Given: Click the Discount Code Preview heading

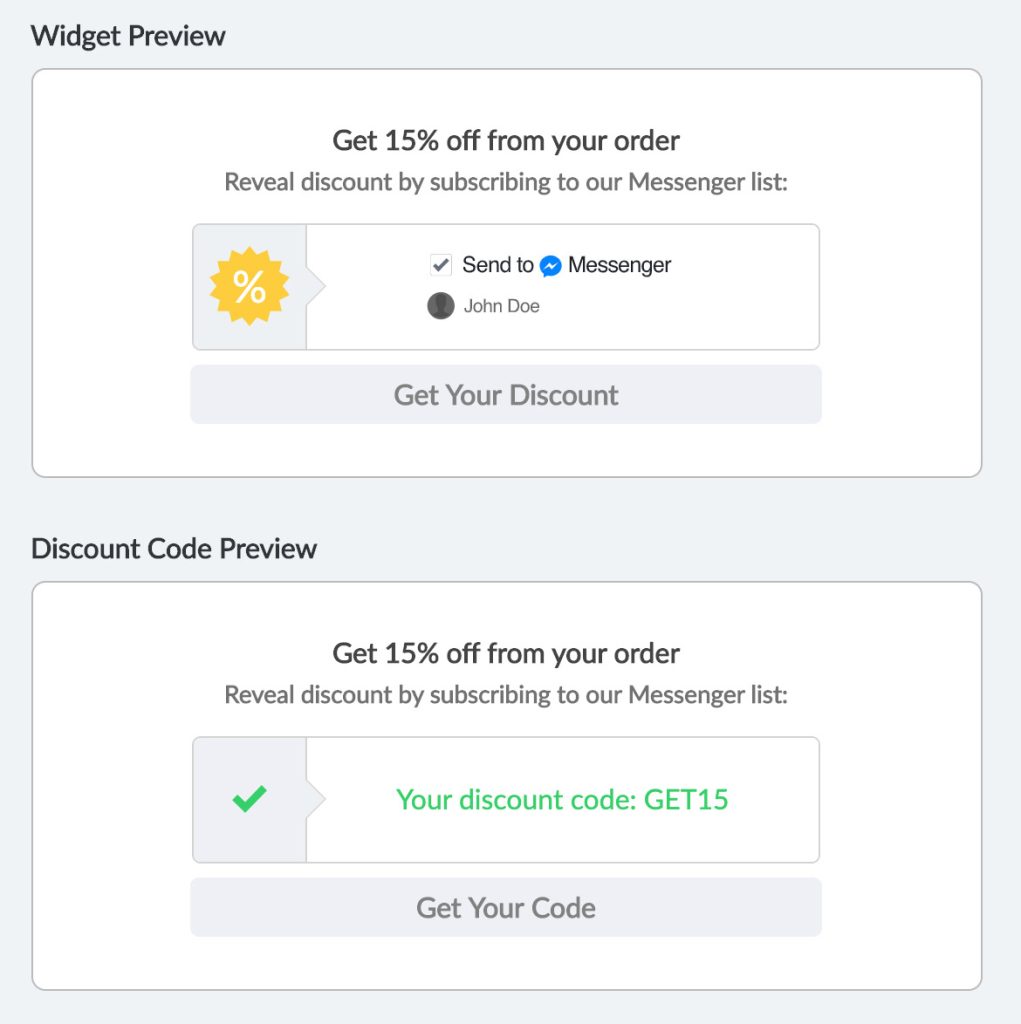Looking at the screenshot, I should point(174,549).
